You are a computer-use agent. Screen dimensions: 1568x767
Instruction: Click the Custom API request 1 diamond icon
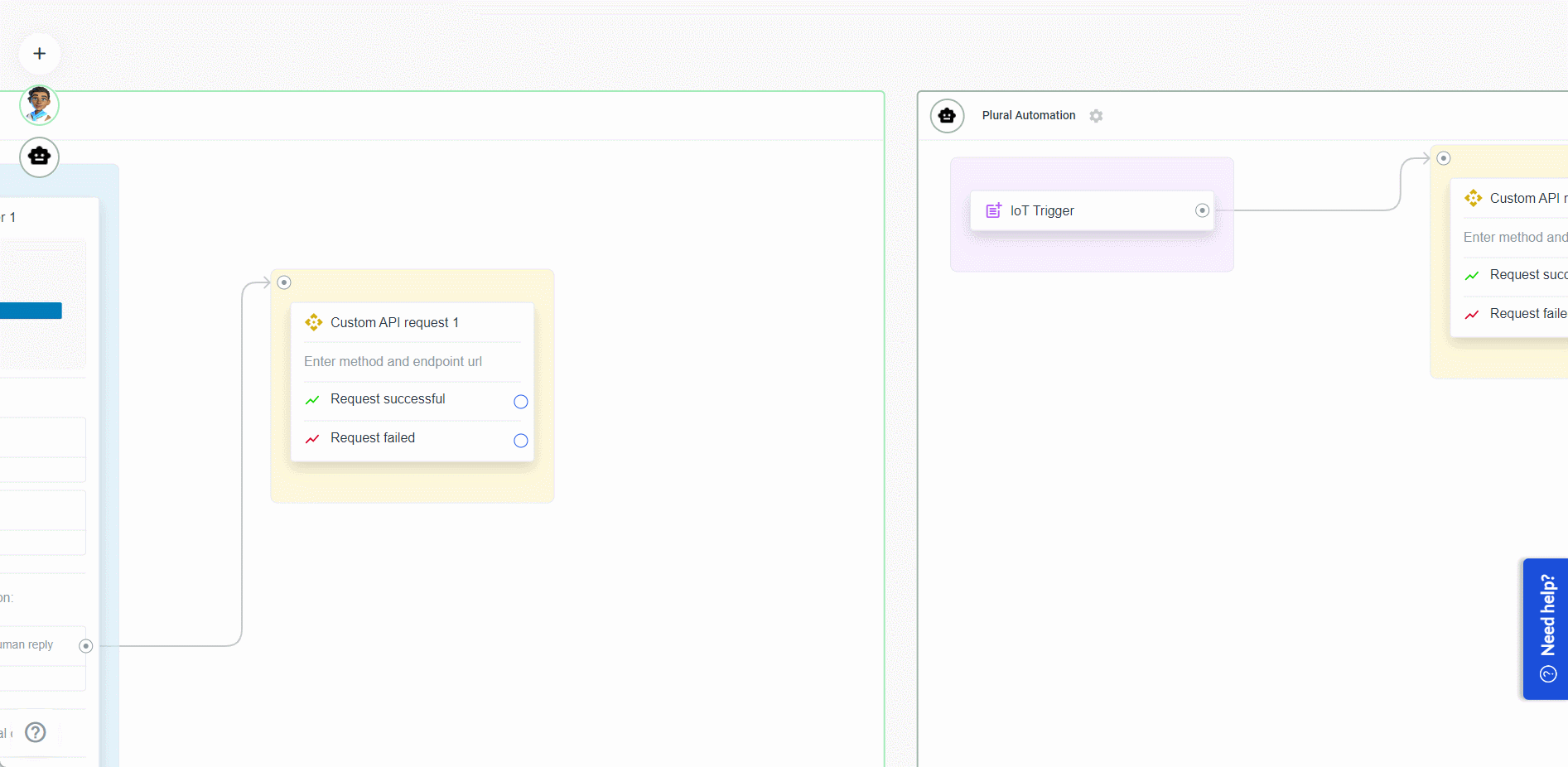pyautogui.click(x=313, y=322)
